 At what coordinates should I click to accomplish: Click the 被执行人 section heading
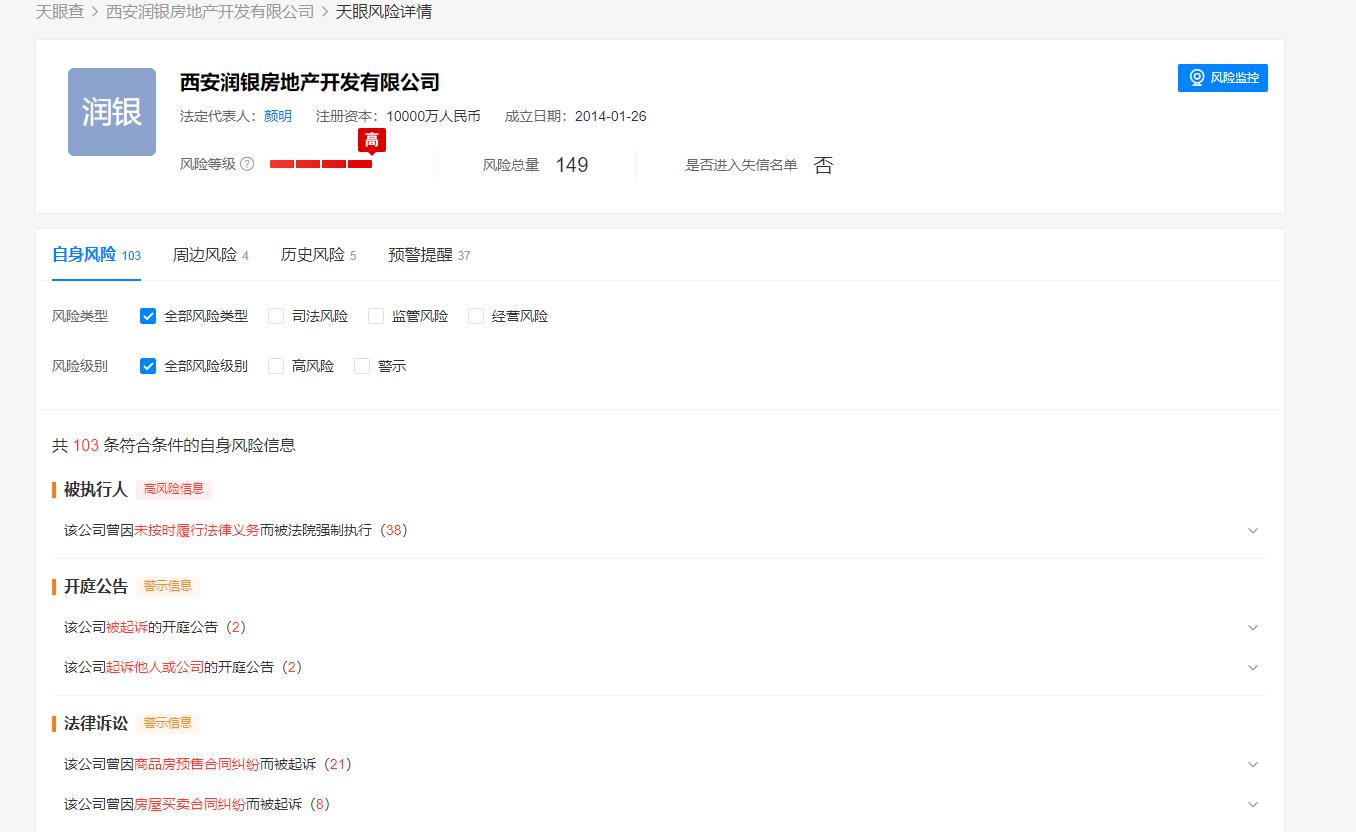coord(96,489)
